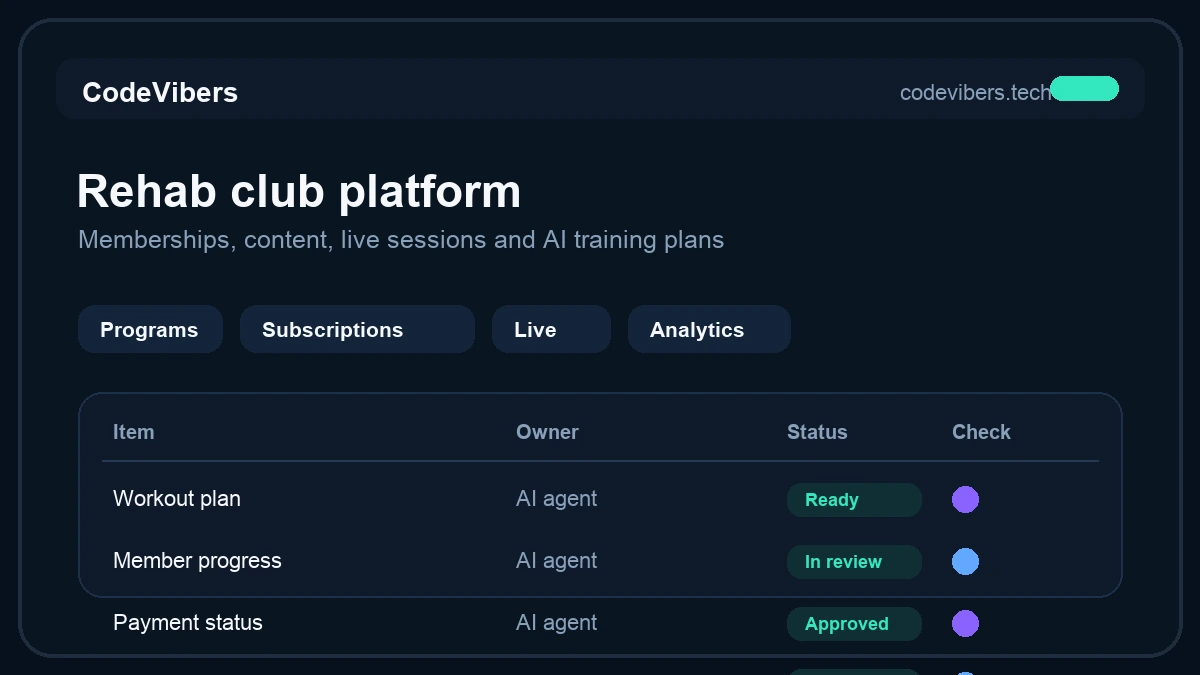The image size is (1200, 675).
Task: Click the green pill button in header
Action: click(1084, 89)
